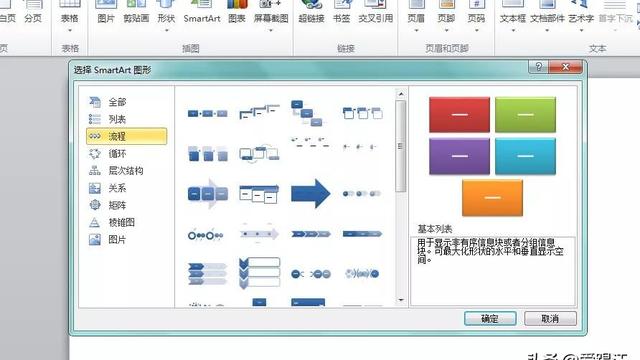Select the 全部 category in SmartArt dialog
This screenshot has height=360, width=640.
(127, 102)
